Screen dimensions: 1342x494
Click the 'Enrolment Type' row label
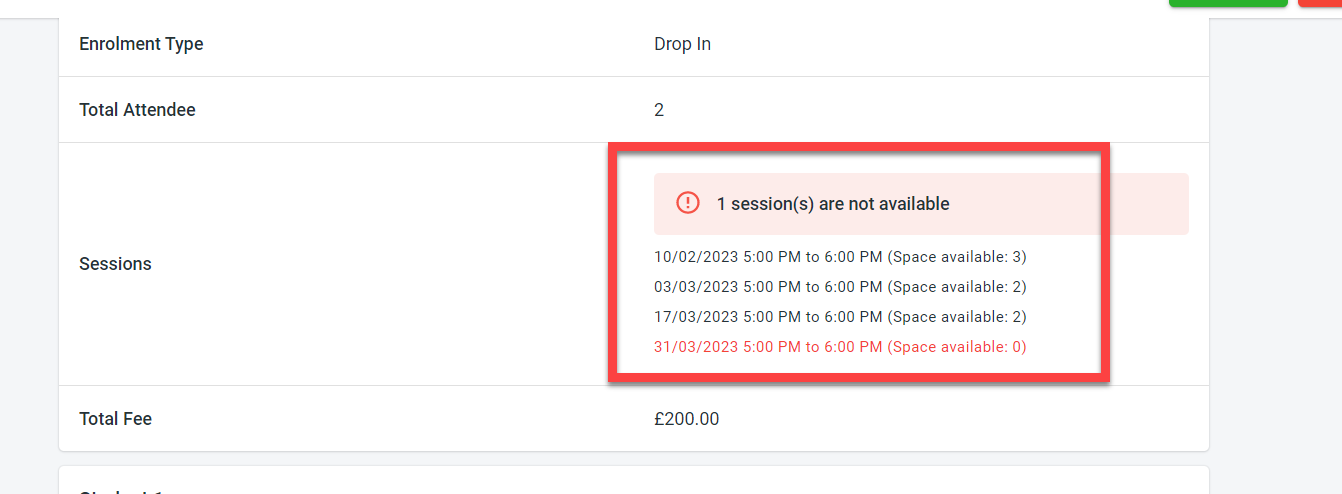141,44
